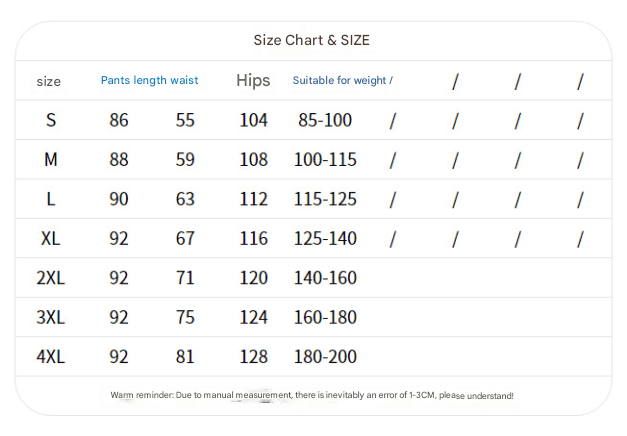
Task: Click the weight range 180-200
Action: click(325, 356)
